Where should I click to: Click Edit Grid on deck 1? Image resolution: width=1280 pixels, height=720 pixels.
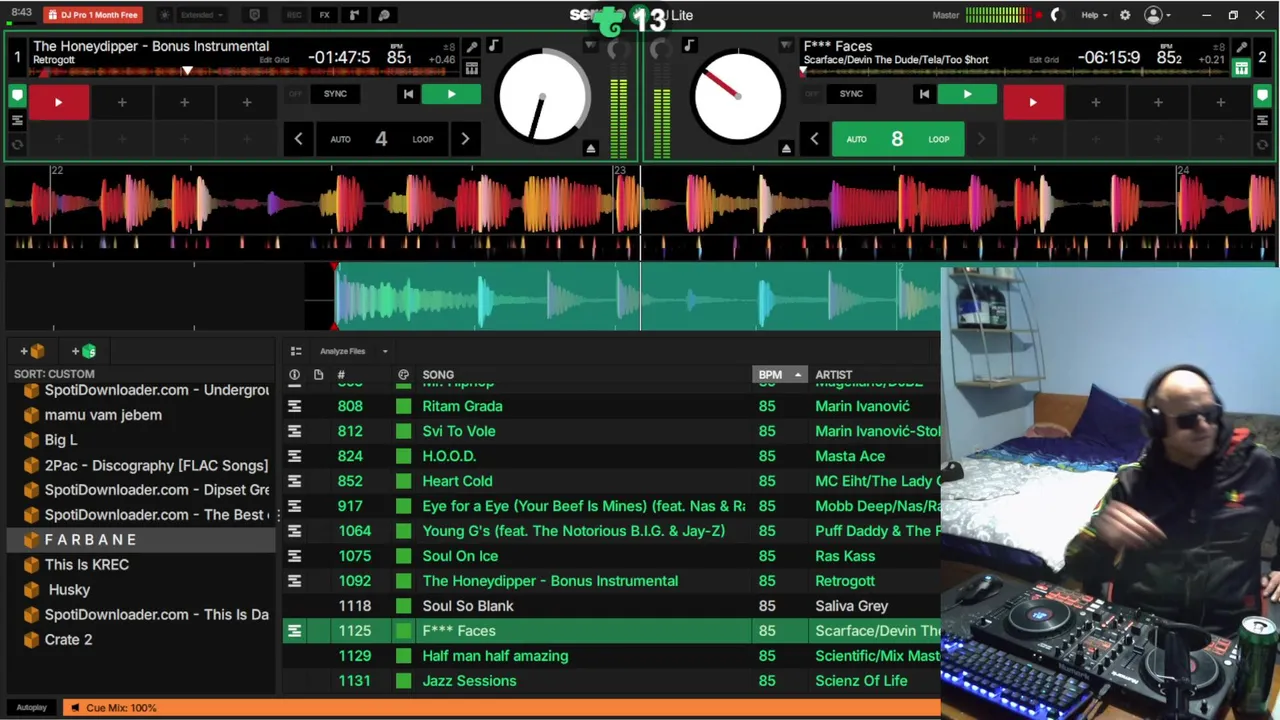[274, 60]
